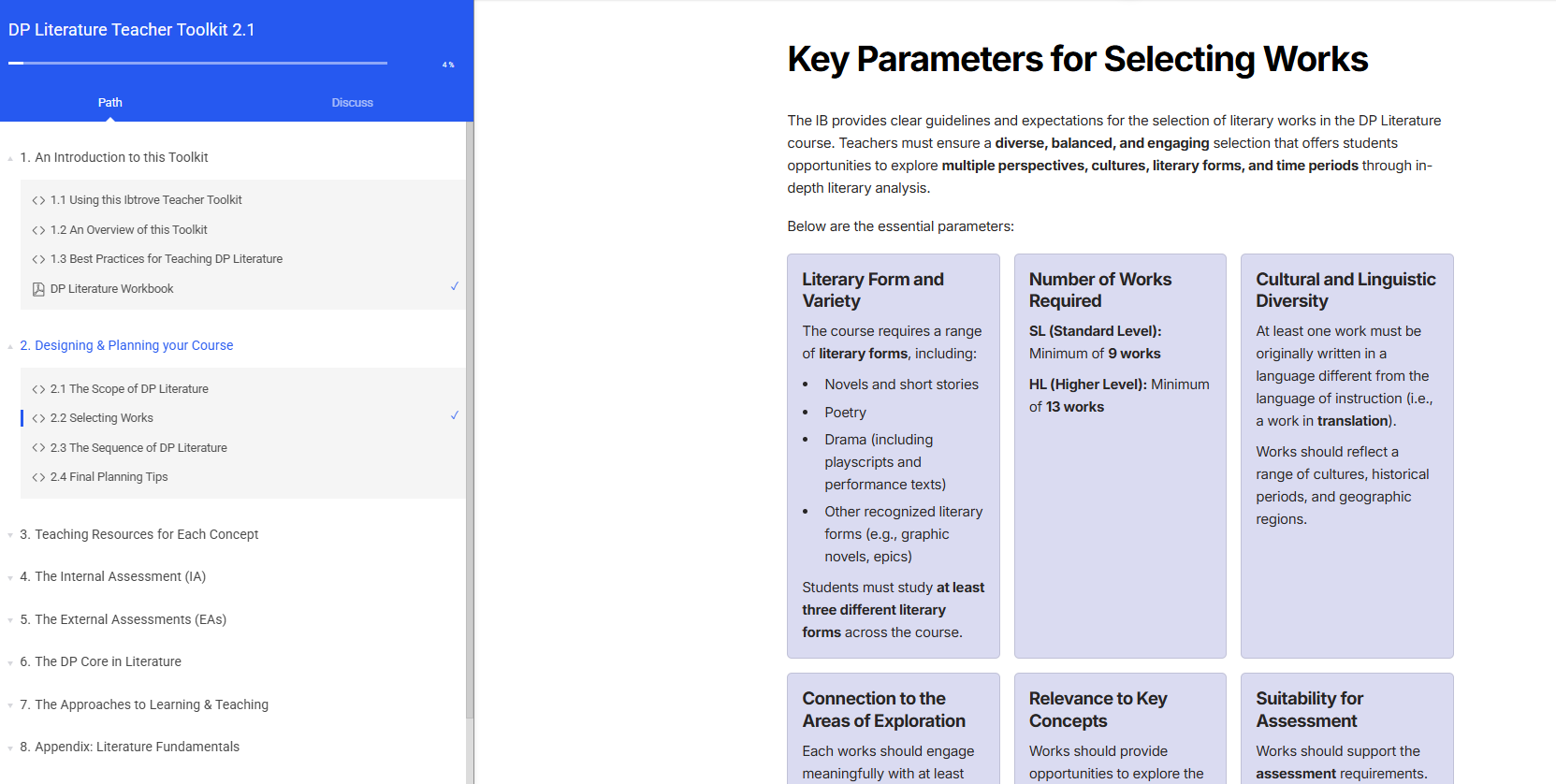Image resolution: width=1556 pixels, height=784 pixels.
Task: Expand section 5 The External Assessments (EAs)
Action: click(x=10, y=620)
